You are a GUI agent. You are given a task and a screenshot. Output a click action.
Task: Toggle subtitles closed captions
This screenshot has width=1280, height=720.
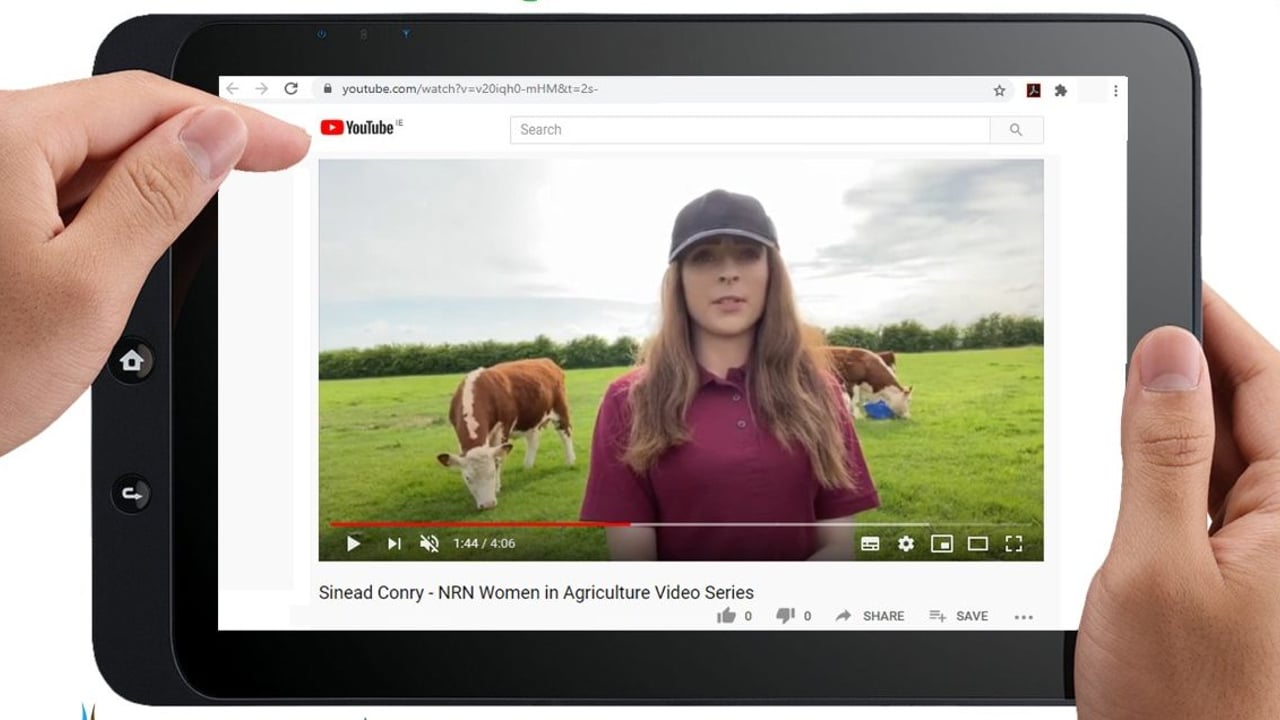[x=870, y=544]
